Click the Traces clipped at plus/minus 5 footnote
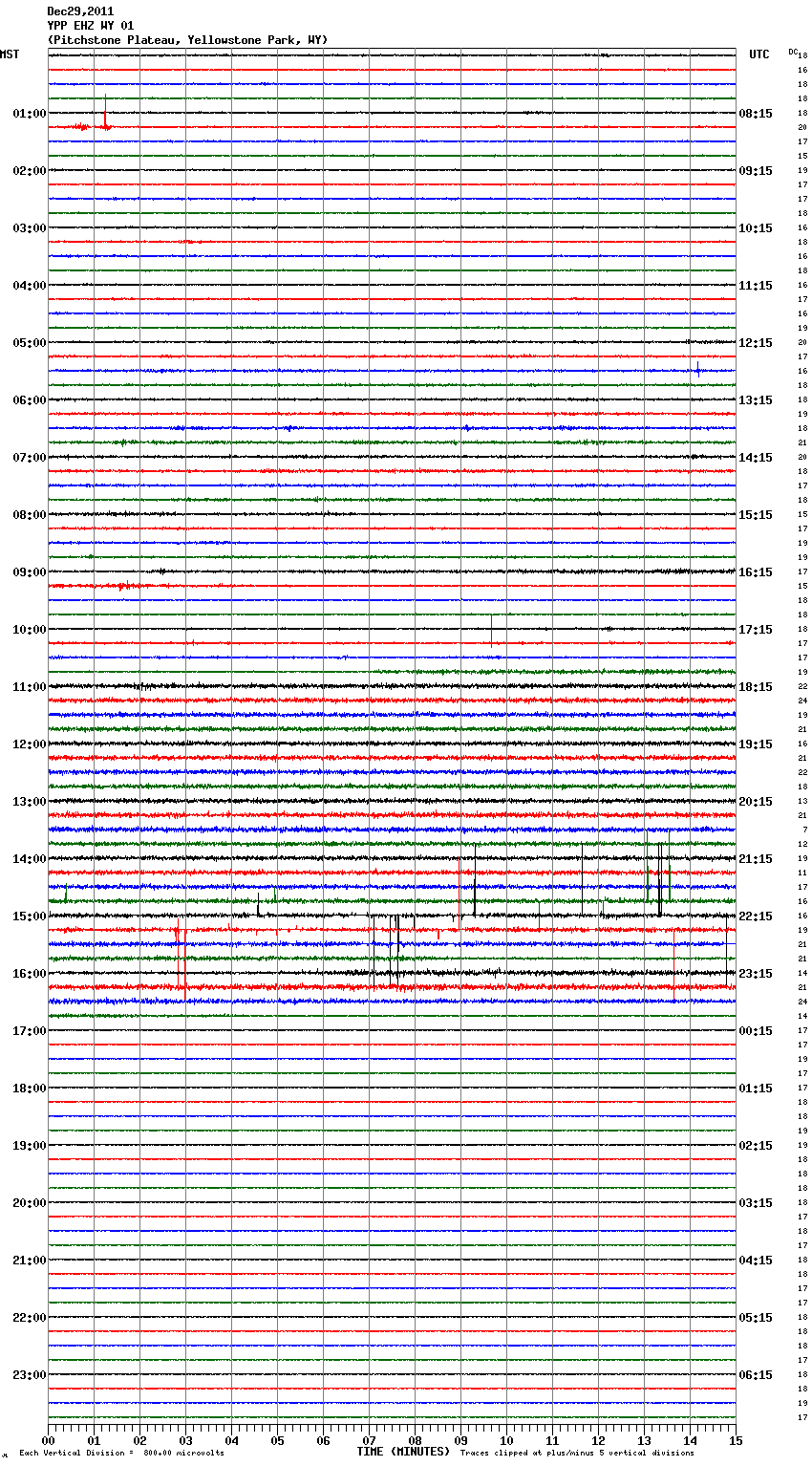Viewport: 812px width, 1466px height. coord(577,1454)
